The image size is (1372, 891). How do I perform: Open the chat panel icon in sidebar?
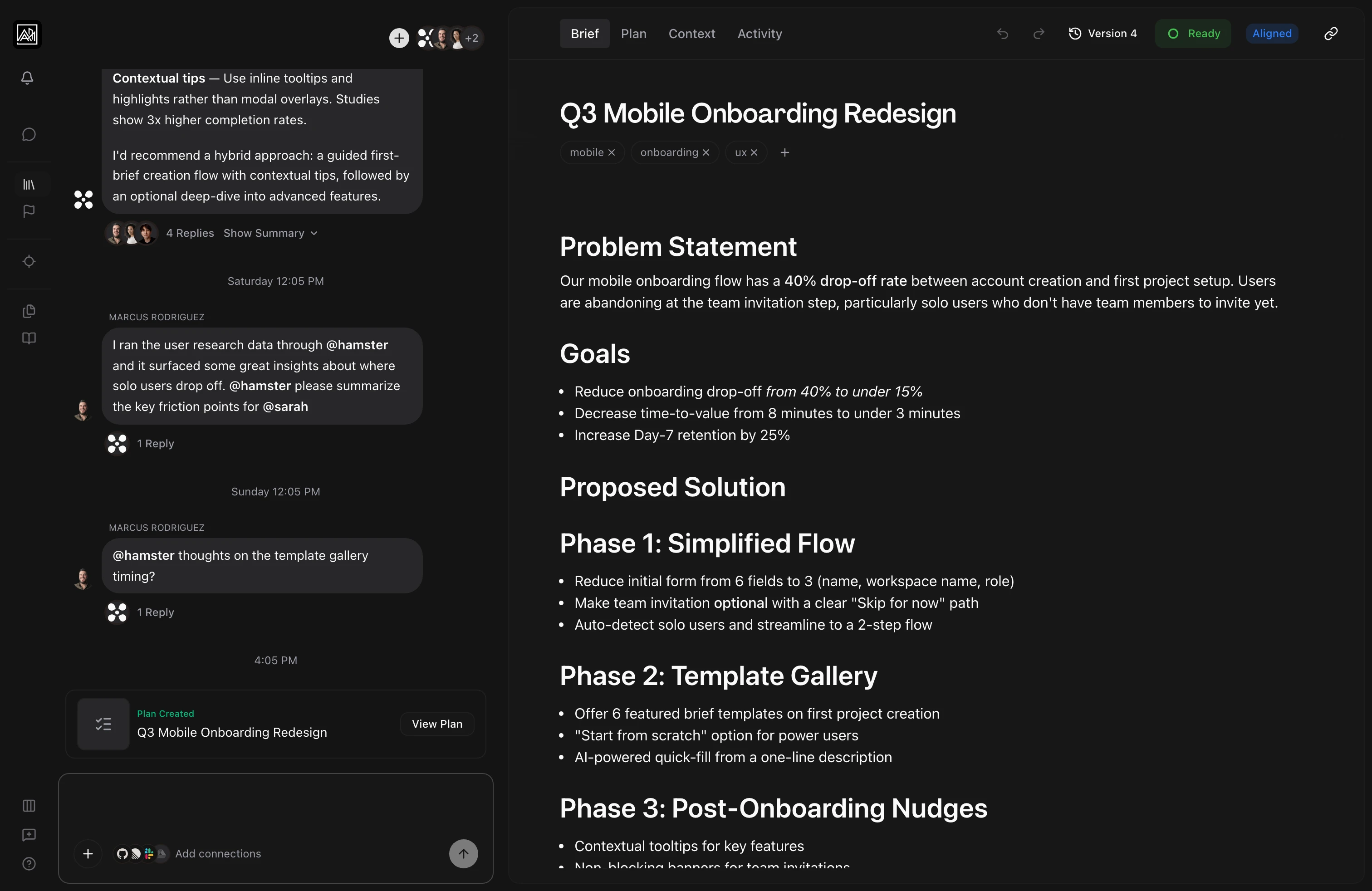click(29, 134)
